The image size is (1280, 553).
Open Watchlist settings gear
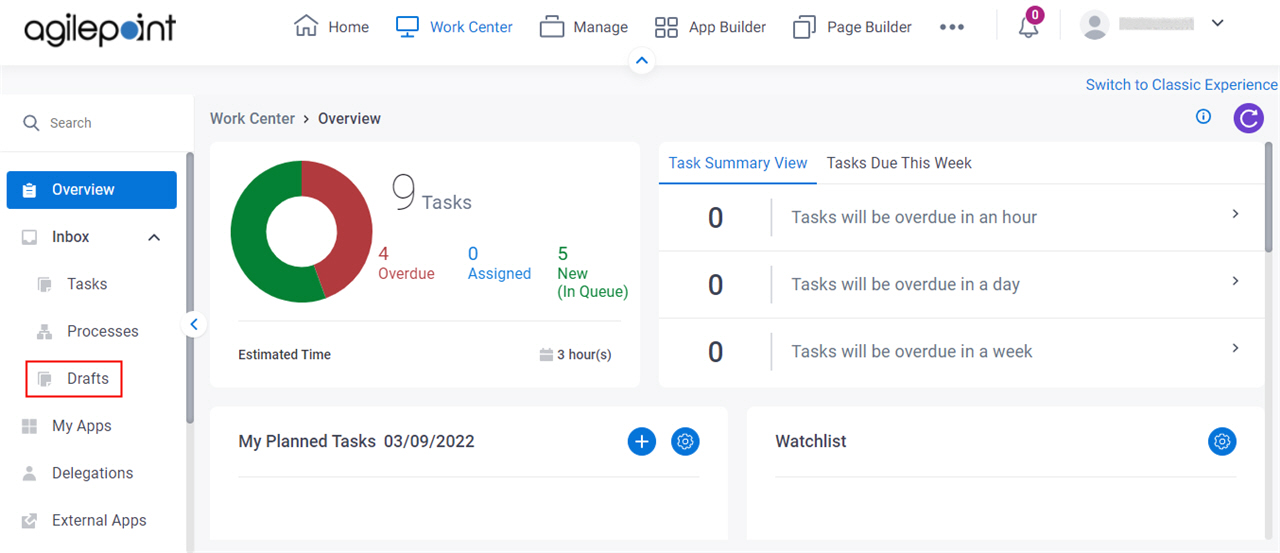pos(1222,441)
